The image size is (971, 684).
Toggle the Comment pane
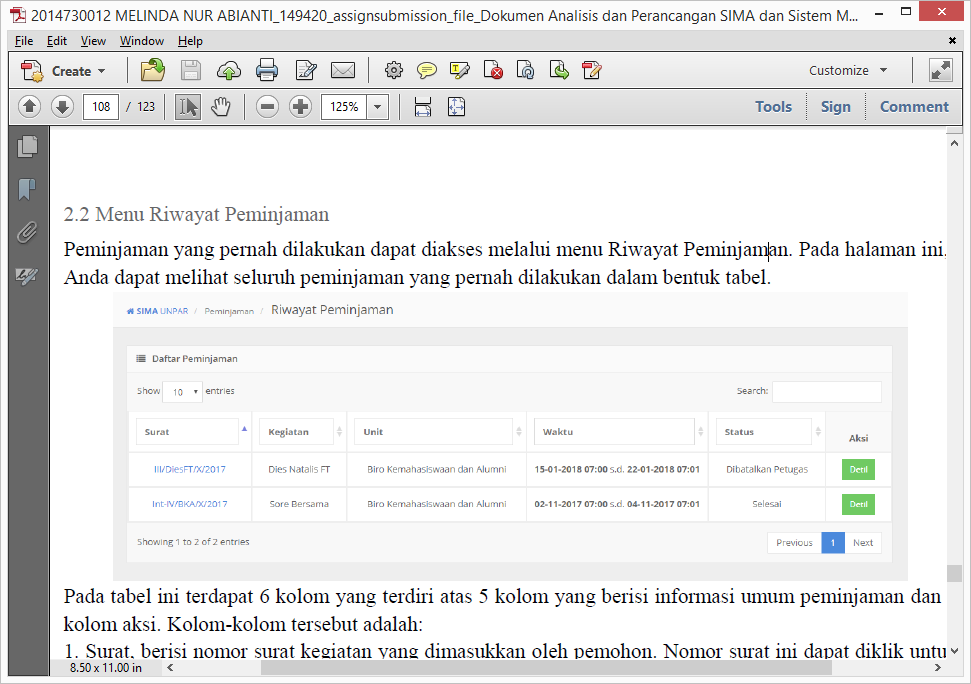pos(913,107)
